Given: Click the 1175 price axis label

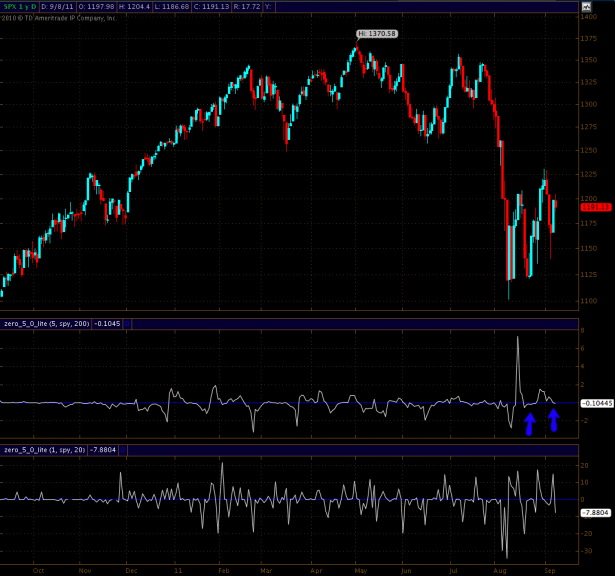Looking at the screenshot, I should click(x=589, y=223).
